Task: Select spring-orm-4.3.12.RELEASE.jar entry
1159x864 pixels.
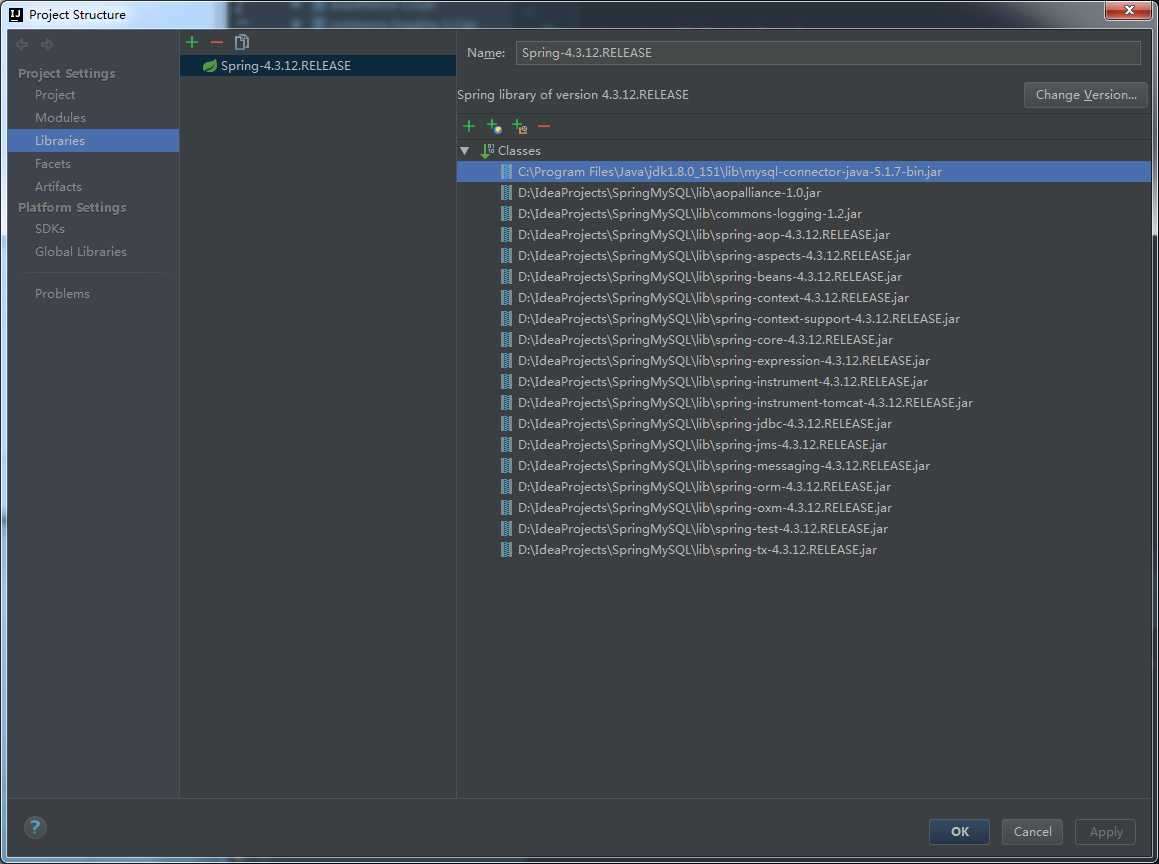Action: coord(704,487)
